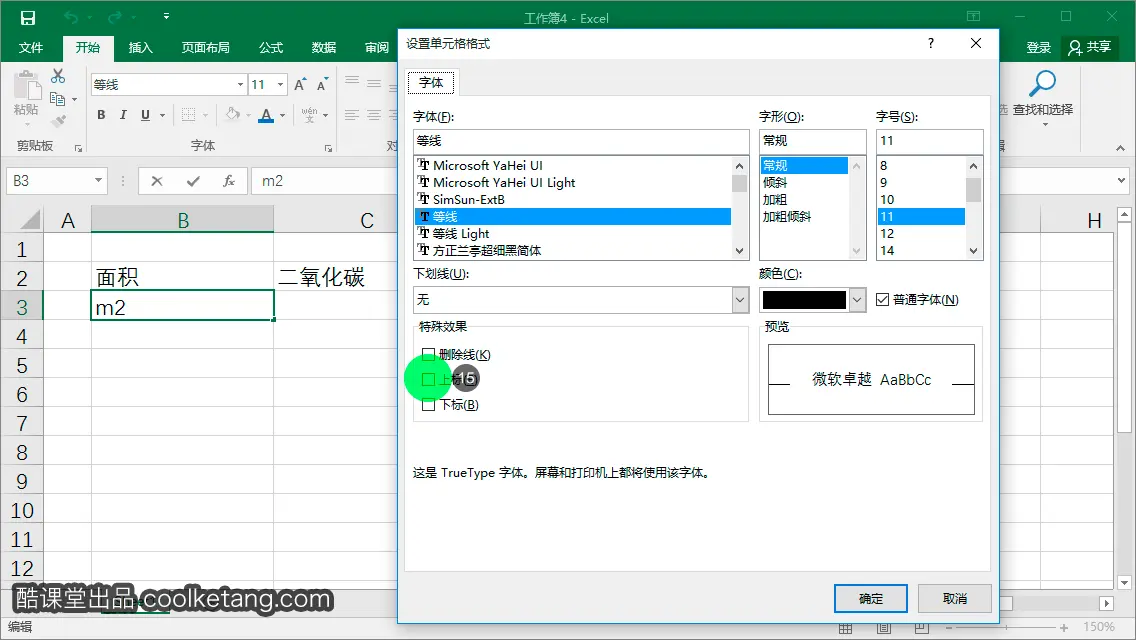Switch to the 页面布局 tab
Screen dimensions: 1136x640
(x=206, y=48)
